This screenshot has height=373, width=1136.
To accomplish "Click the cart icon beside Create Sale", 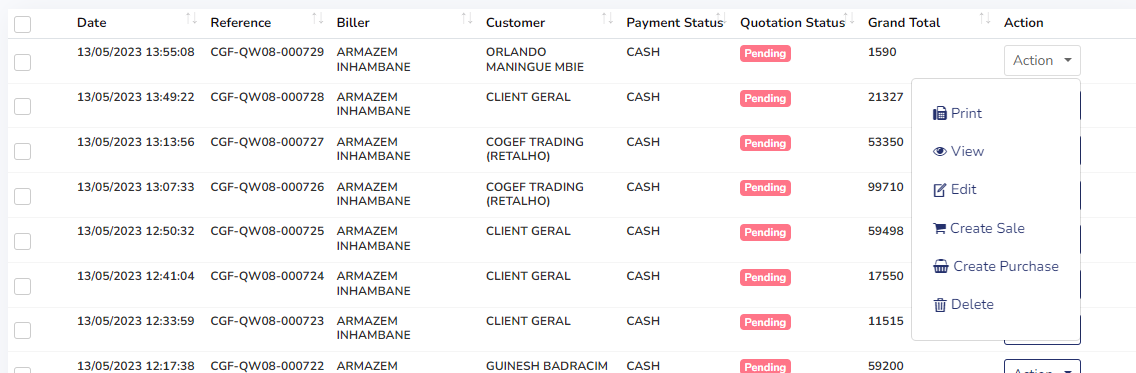I will tap(940, 228).
